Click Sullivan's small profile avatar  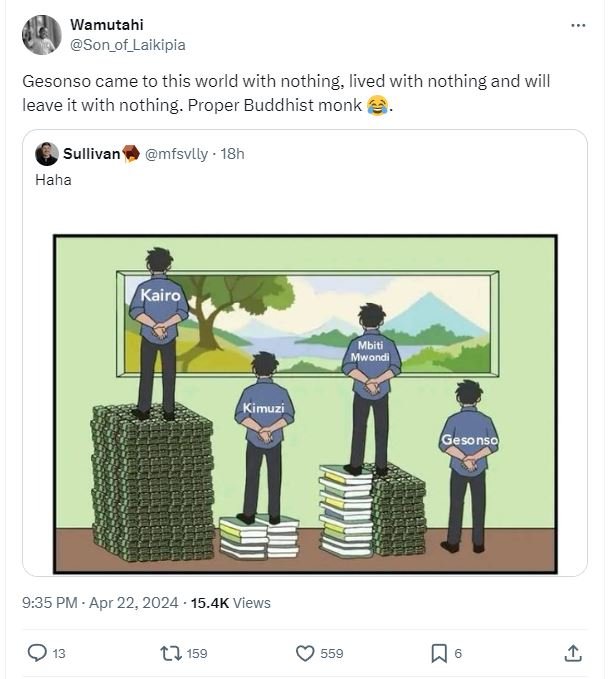(x=46, y=154)
